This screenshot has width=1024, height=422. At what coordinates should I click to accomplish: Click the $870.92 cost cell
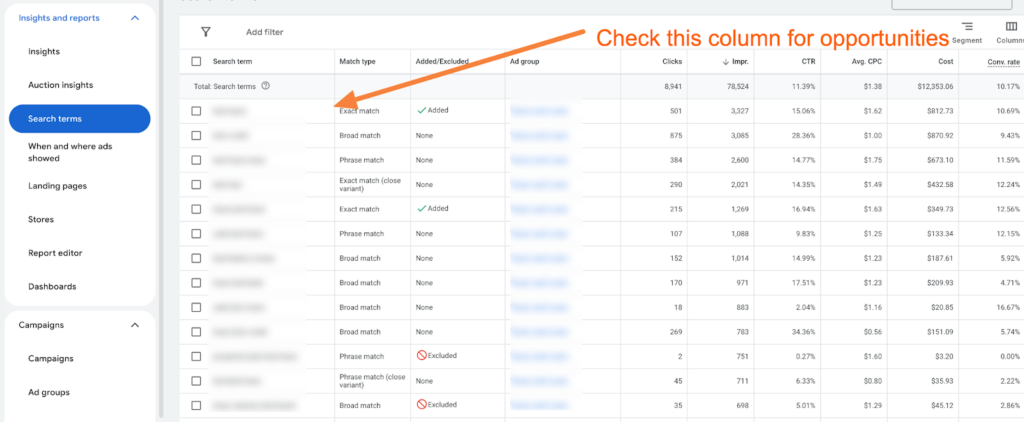[940, 135]
